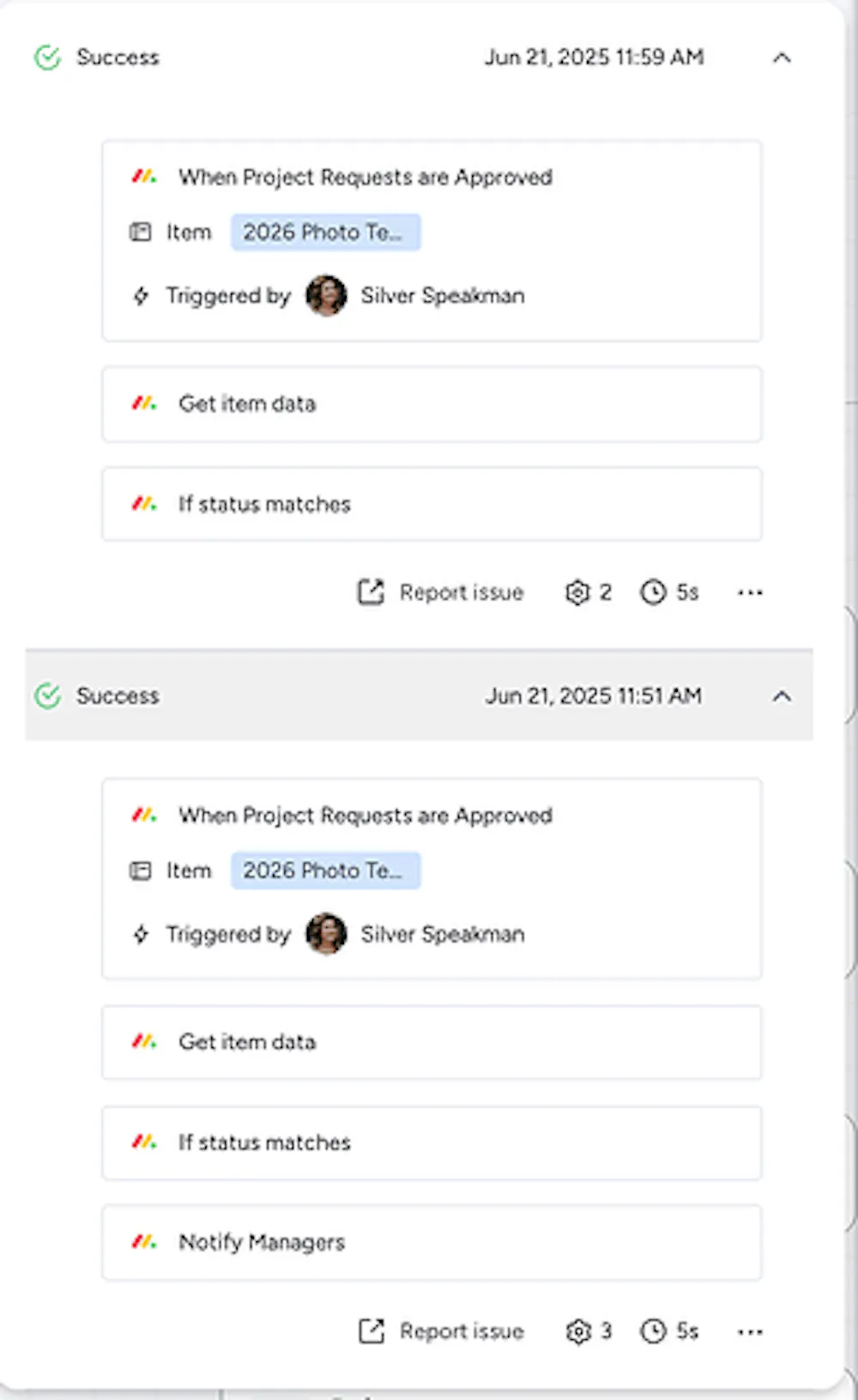Click the gear icon showing 3 actions
The width and height of the screenshot is (858, 1400).
coord(577,1331)
